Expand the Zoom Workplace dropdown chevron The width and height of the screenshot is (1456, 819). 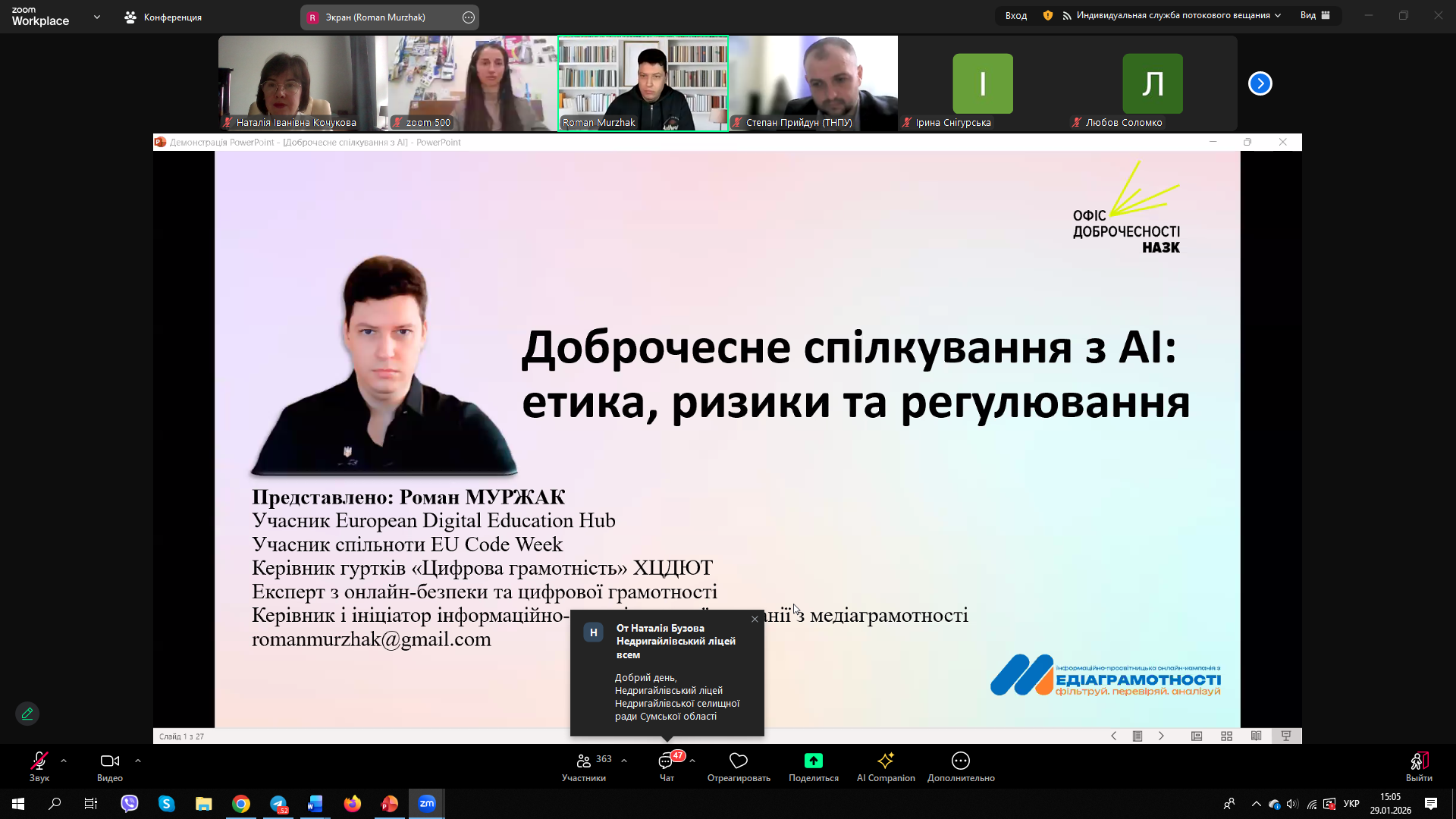96,17
